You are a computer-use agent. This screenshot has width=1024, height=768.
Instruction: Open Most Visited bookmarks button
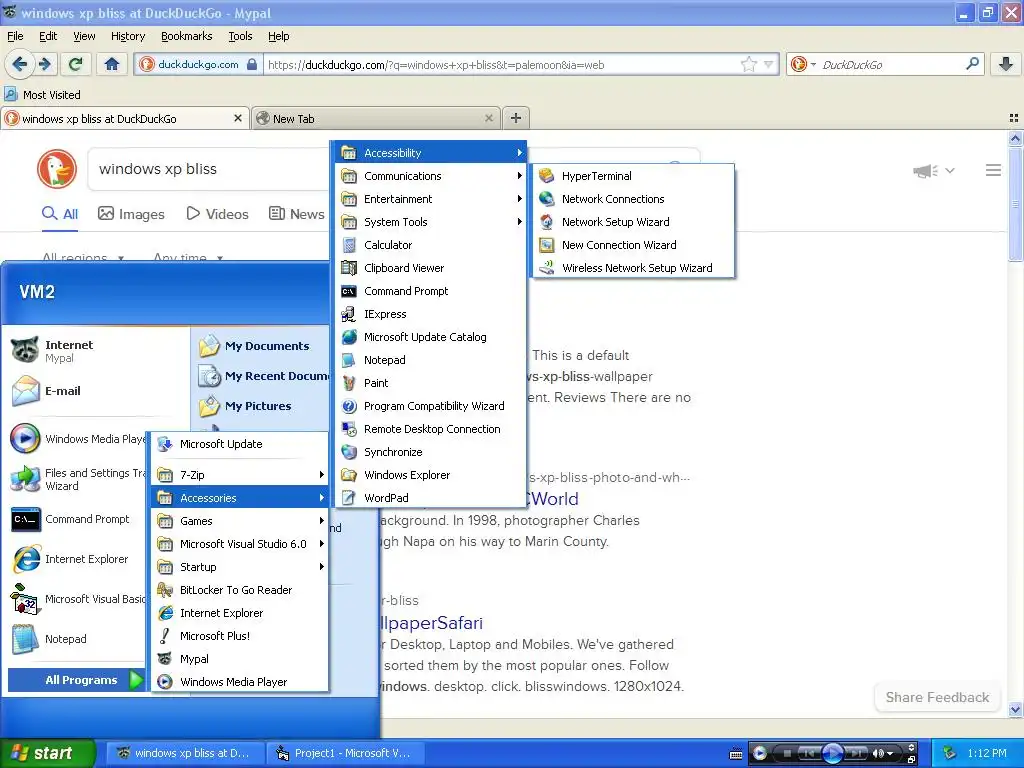pos(43,95)
